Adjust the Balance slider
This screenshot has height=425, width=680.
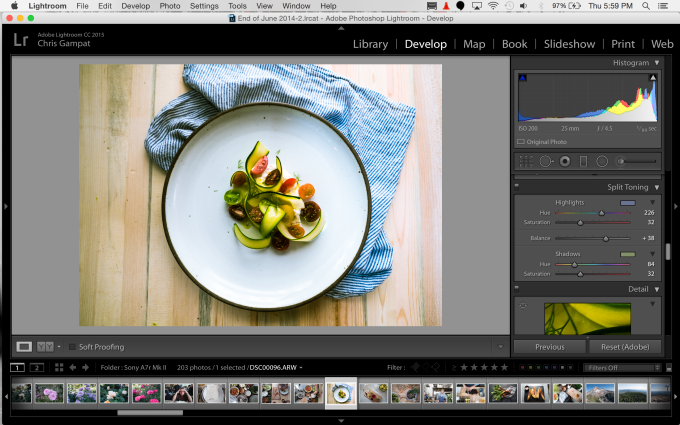point(606,239)
